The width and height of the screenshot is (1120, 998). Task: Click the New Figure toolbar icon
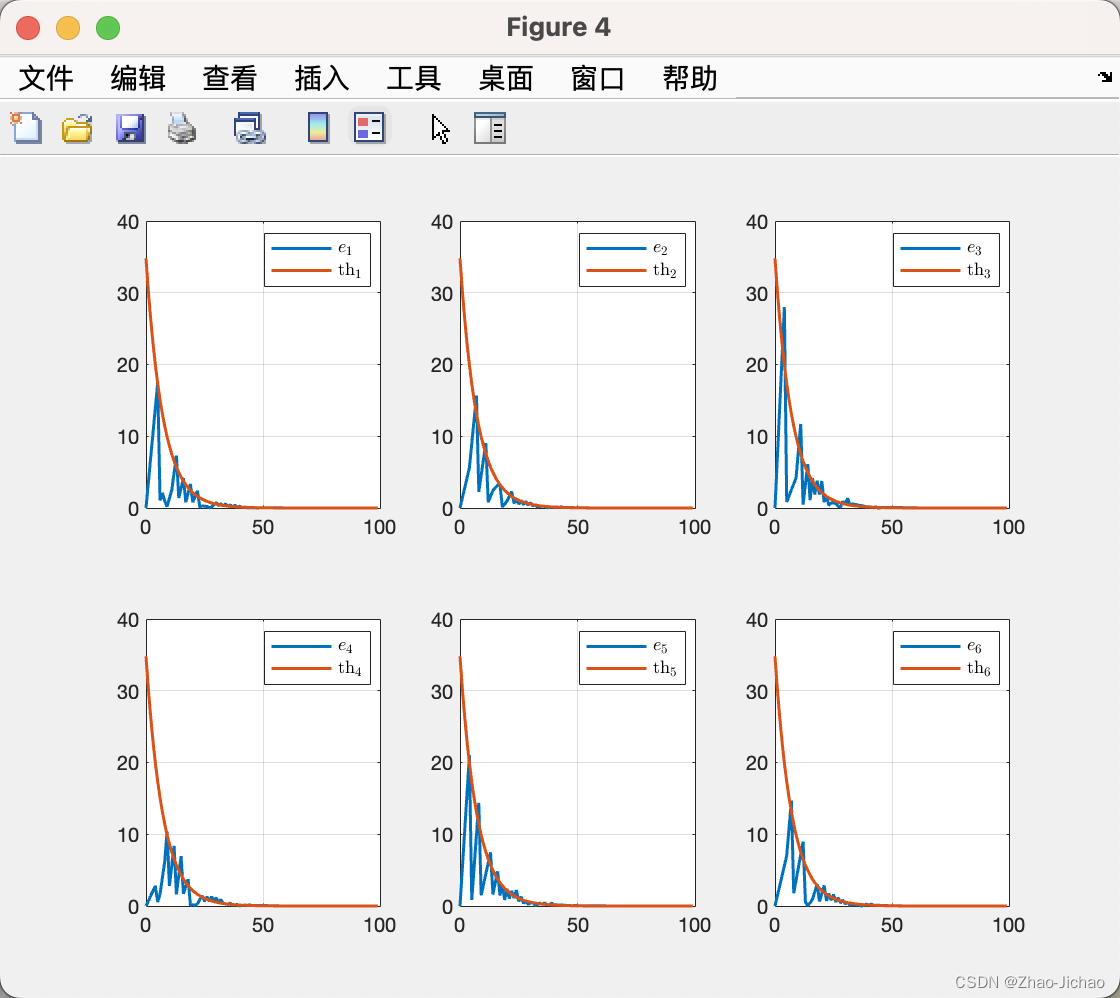(x=26, y=129)
